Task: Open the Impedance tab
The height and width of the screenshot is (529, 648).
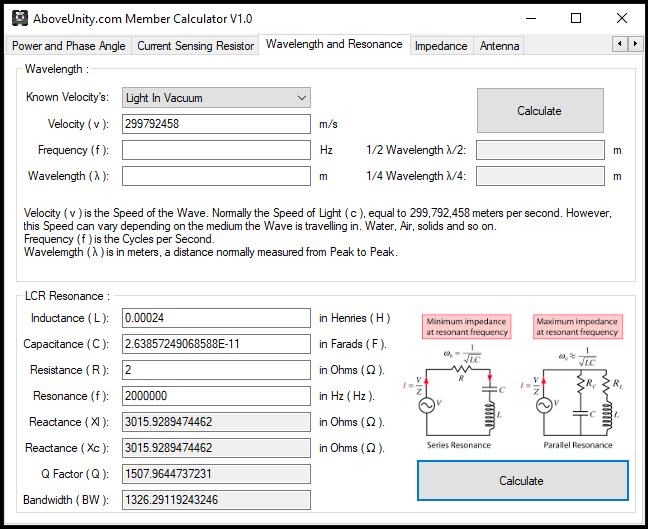Action: (441, 45)
